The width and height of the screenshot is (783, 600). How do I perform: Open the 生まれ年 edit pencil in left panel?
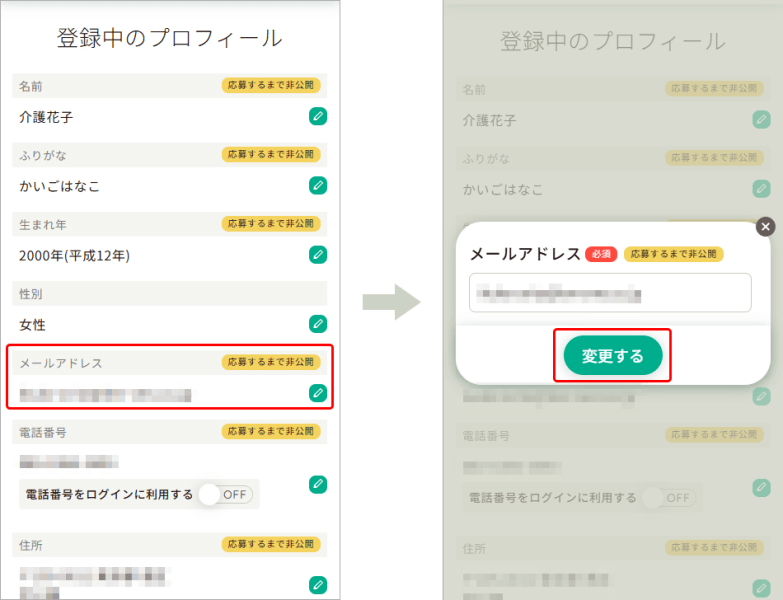317,254
